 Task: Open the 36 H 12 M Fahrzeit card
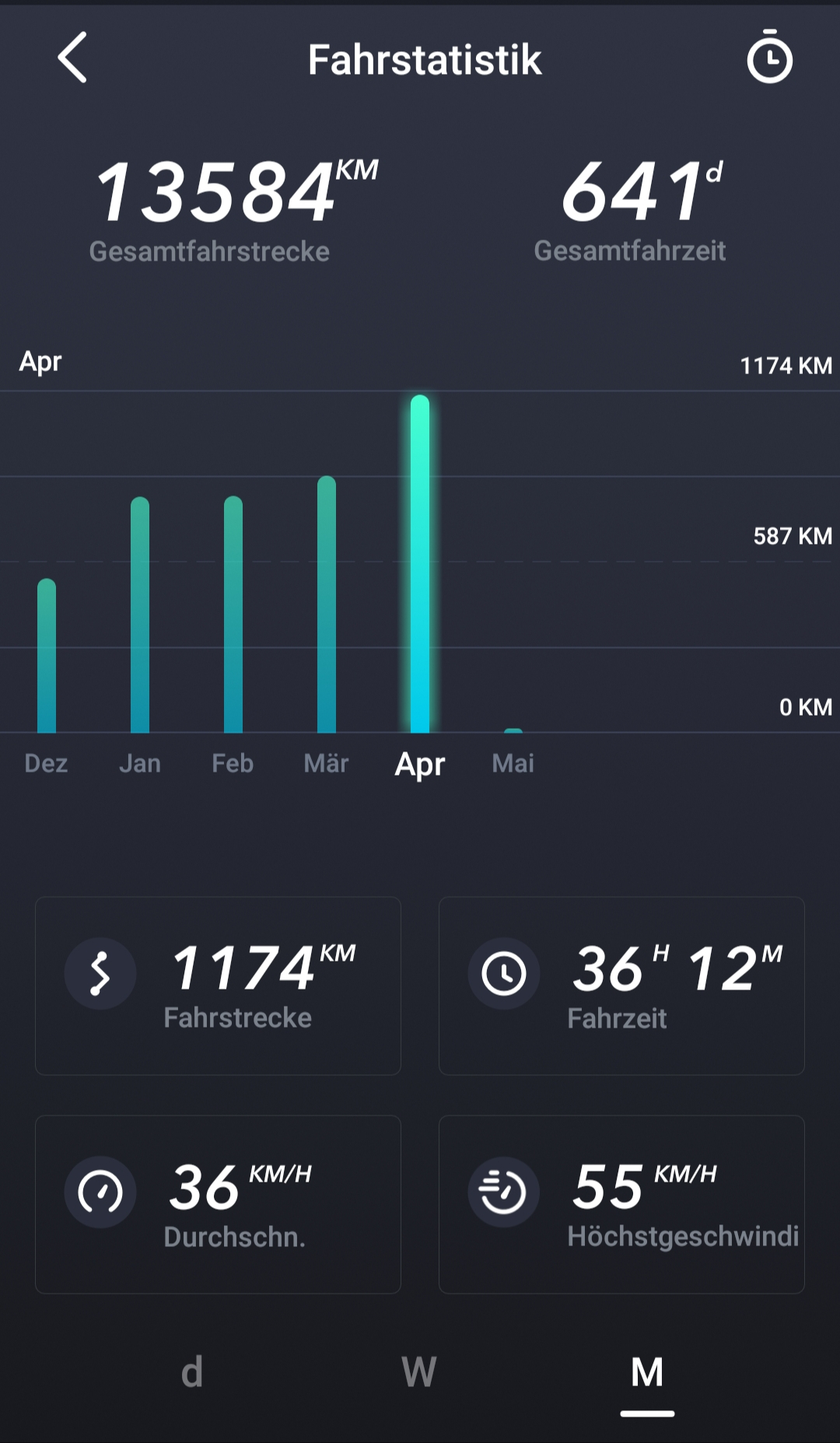pyautogui.click(x=621, y=986)
